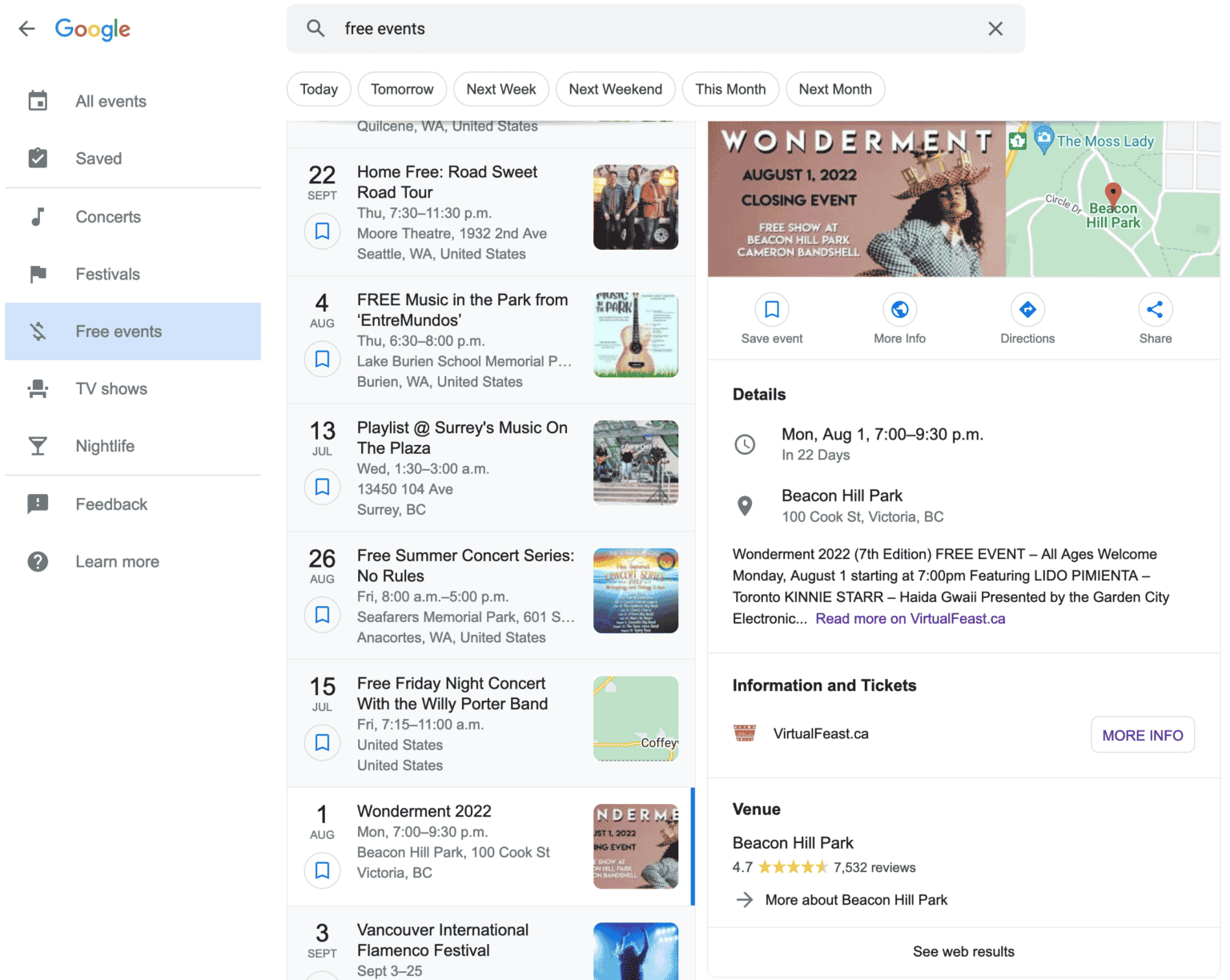Click the search magnifier icon
1230x980 pixels.
(316, 28)
